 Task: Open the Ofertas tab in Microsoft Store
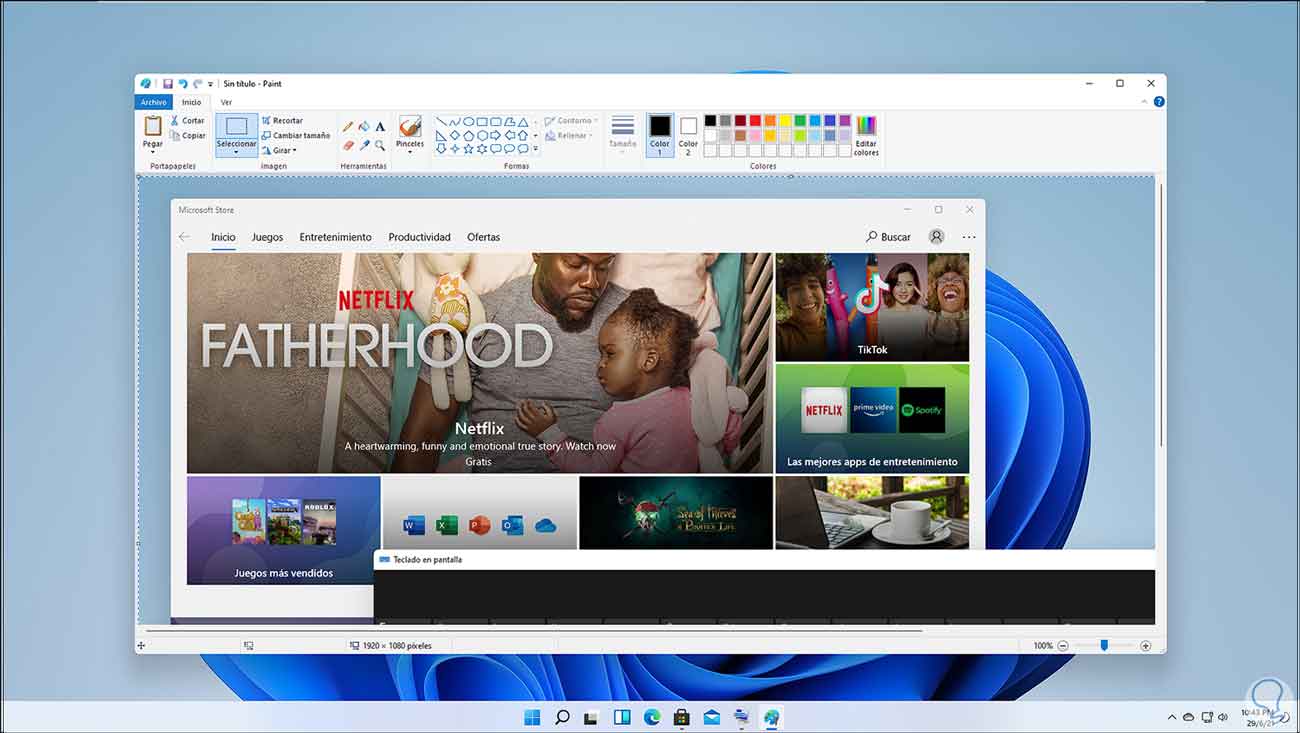(x=483, y=237)
